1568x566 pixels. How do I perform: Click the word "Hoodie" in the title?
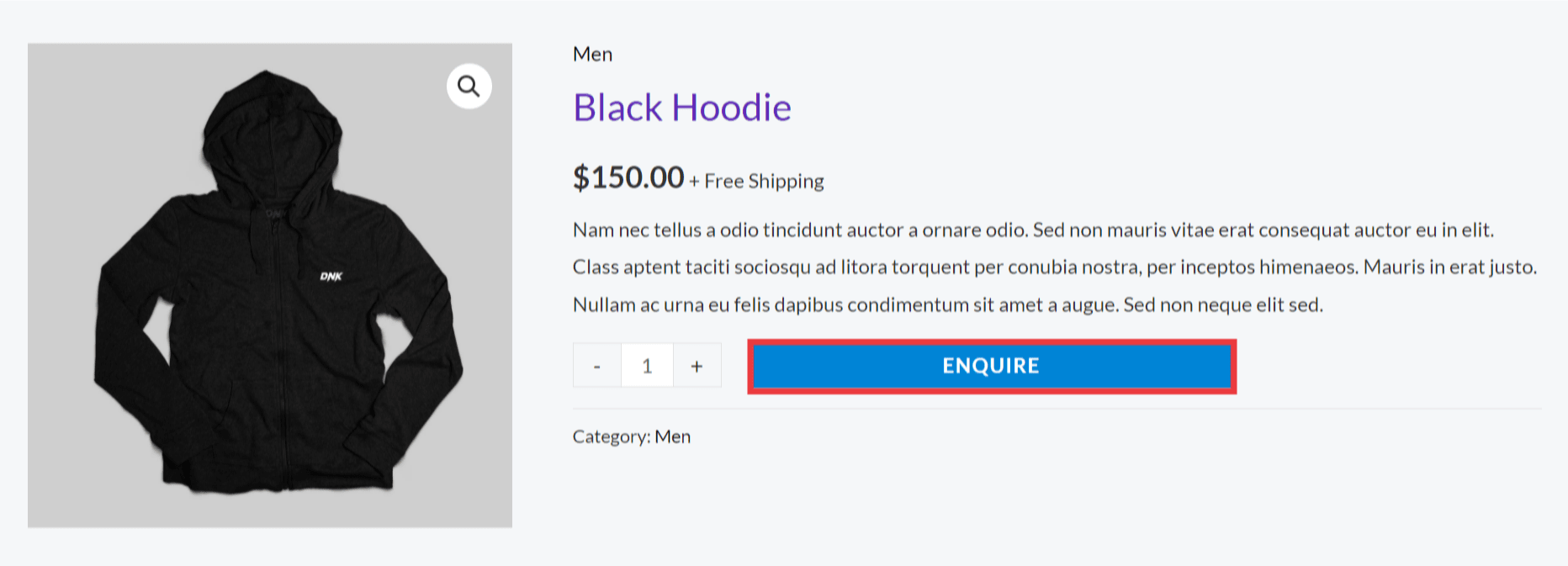tap(731, 108)
